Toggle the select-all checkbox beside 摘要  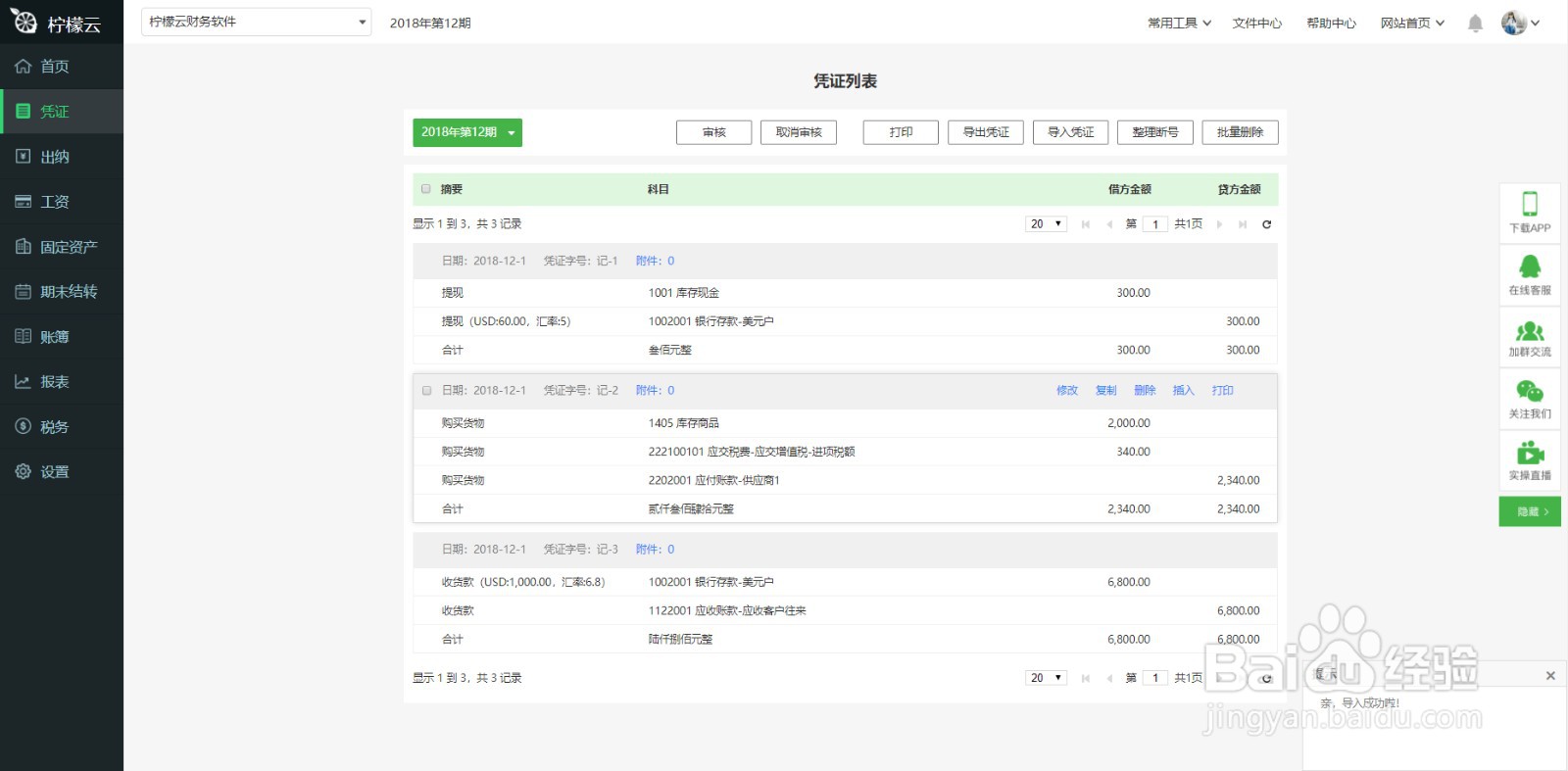point(426,189)
